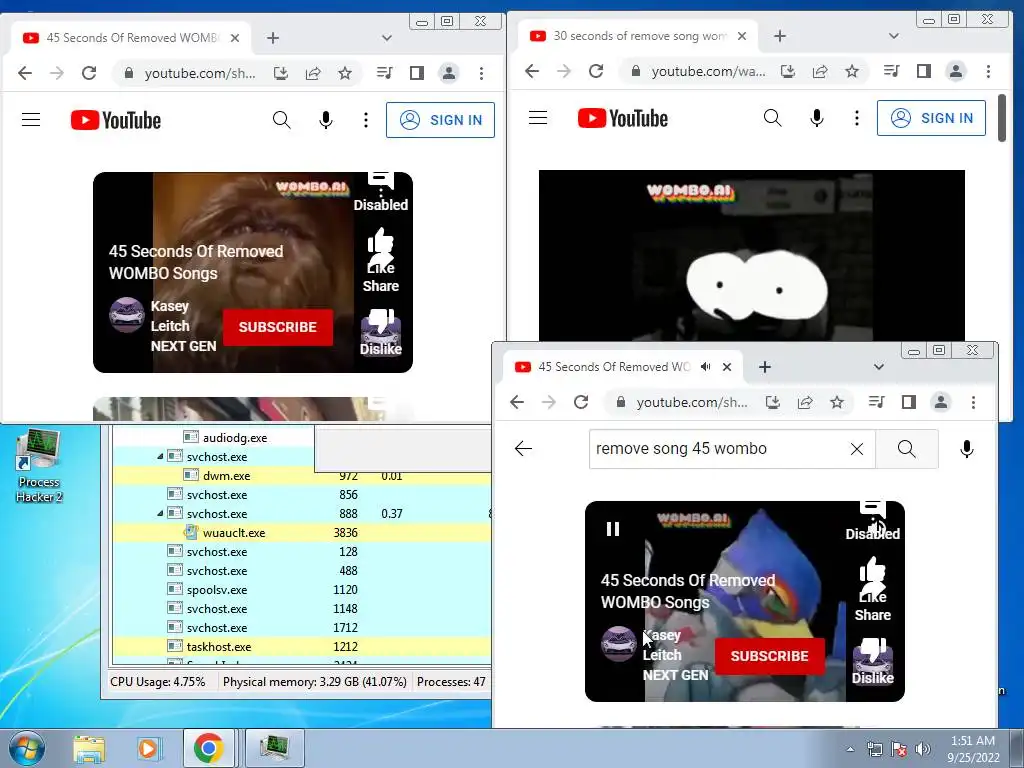Click SUBSCRIBE on bottom-right window short
Viewport: 1024px width, 768px height.
(769, 656)
